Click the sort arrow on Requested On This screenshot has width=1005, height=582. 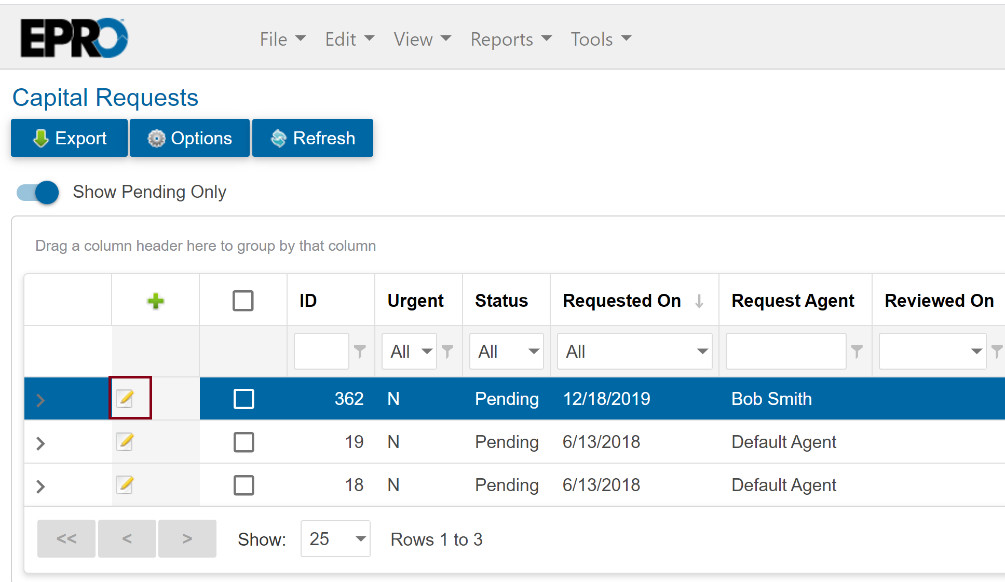click(x=699, y=301)
